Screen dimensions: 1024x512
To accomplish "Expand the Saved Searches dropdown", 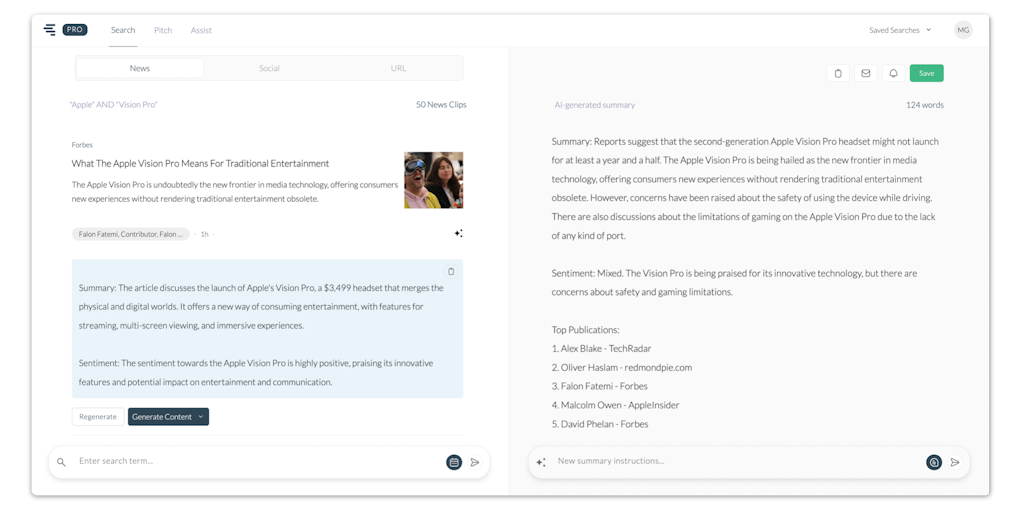I will 900,30.
